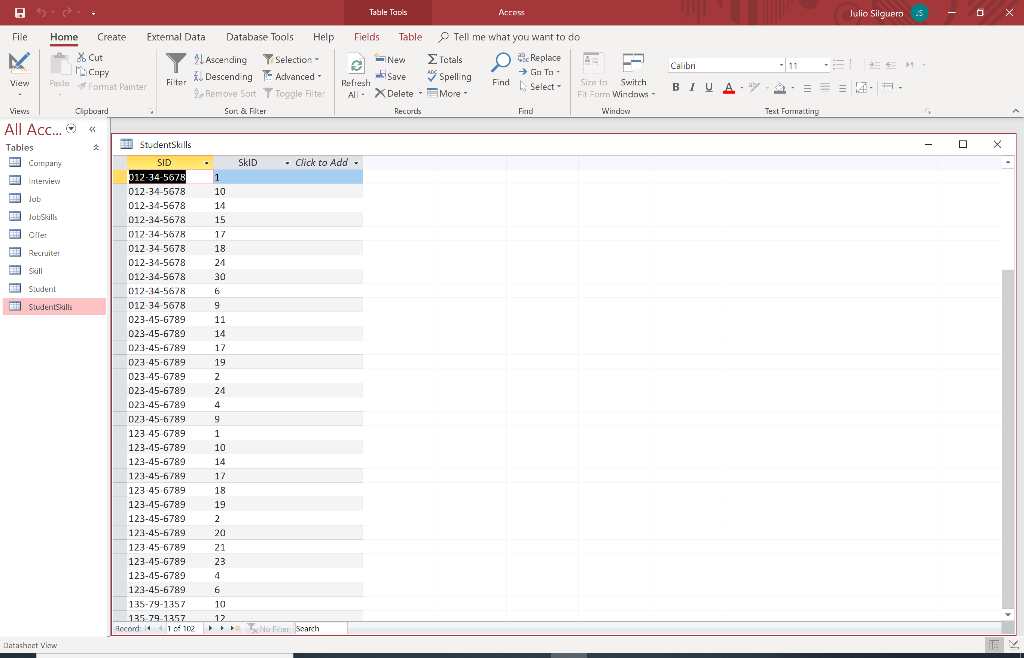
Task: Open the Database Tools tab
Action: (x=260, y=37)
